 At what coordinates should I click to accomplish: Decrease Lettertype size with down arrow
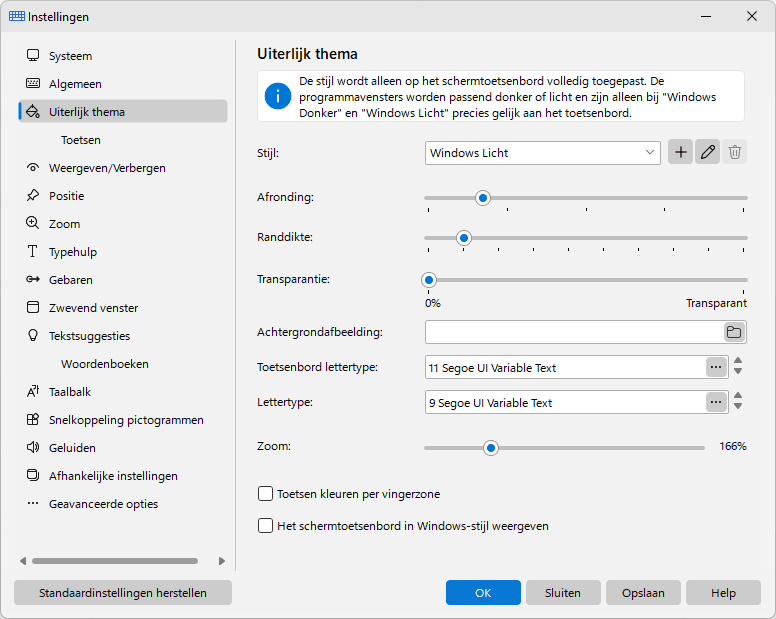(738, 406)
